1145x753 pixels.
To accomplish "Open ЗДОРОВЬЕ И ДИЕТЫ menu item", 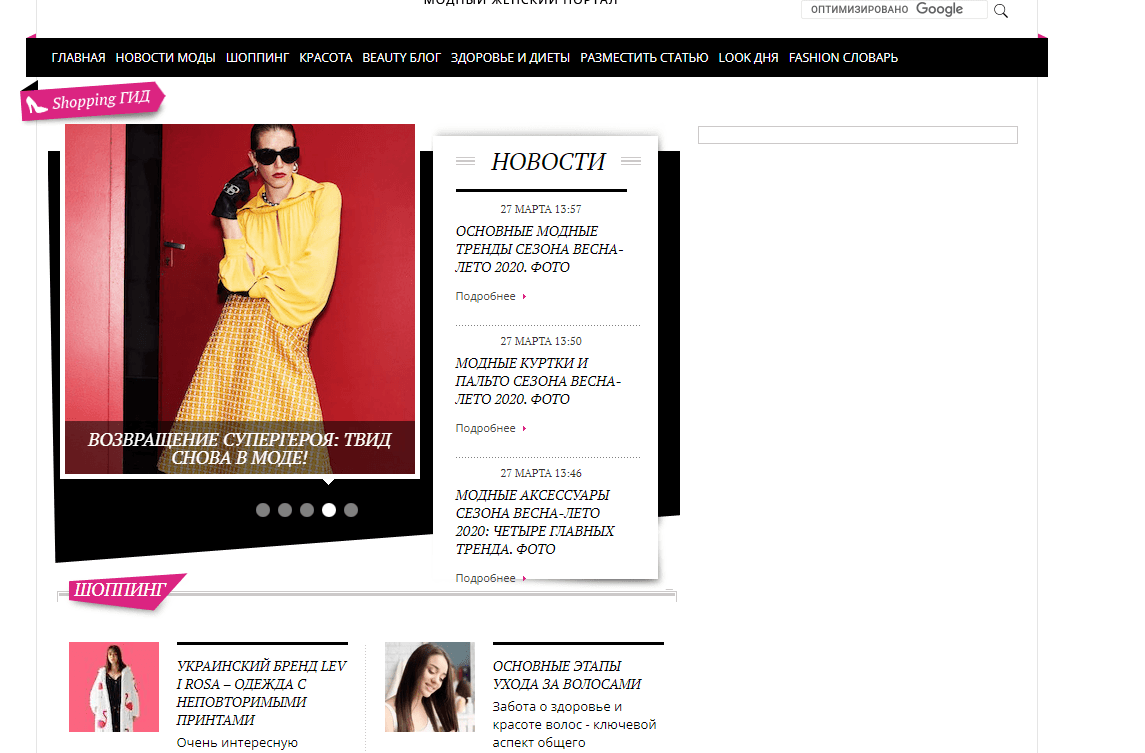I will [510, 58].
